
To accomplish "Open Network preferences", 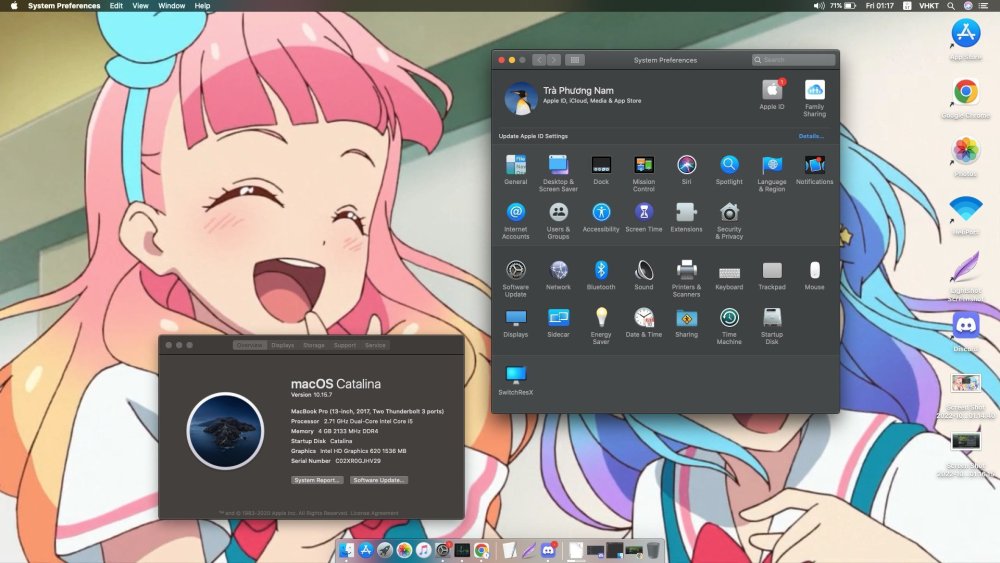I will coord(558,275).
